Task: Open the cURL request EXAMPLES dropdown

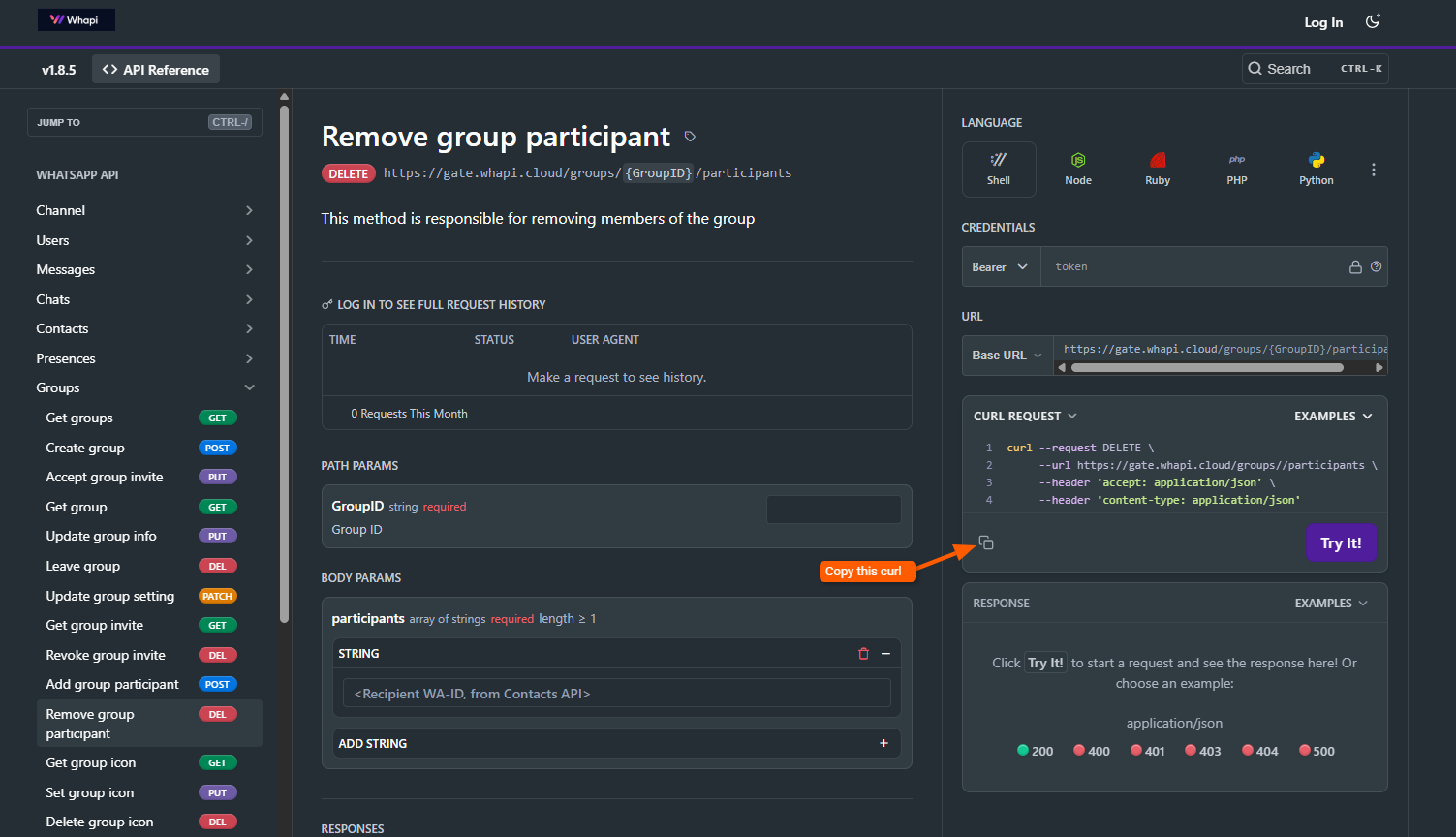Action: click(x=1333, y=416)
